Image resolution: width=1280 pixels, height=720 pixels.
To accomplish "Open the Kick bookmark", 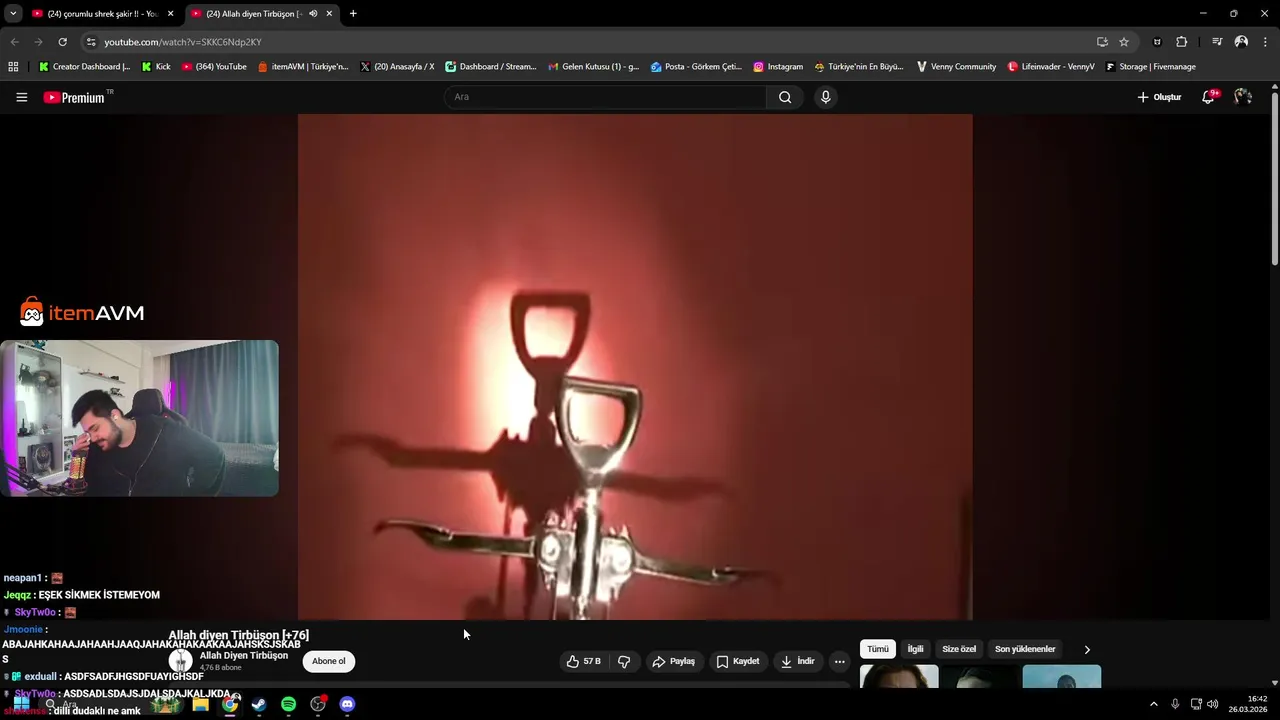I will click(x=156, y=67).
